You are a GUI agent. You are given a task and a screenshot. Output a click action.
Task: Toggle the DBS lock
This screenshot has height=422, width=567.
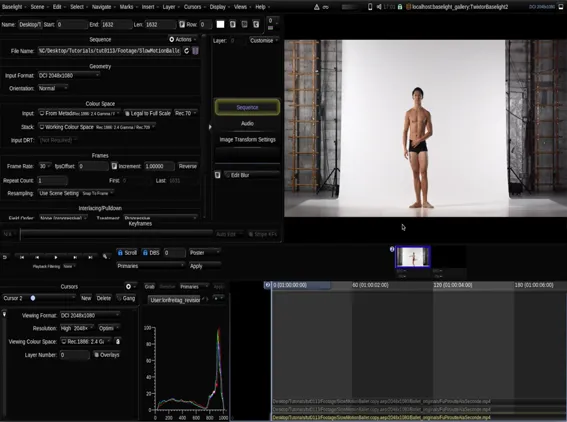151,253
